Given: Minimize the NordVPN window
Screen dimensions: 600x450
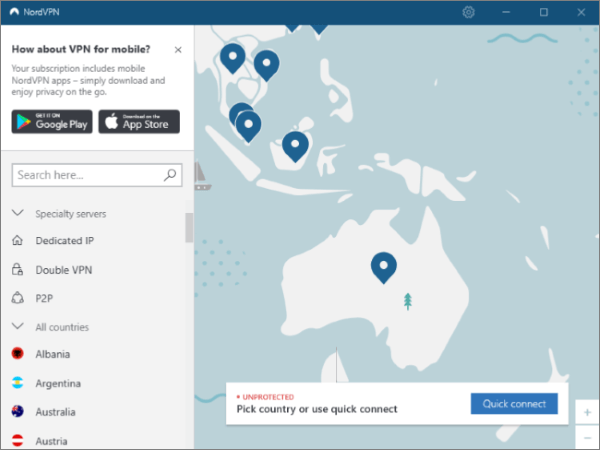Looking at the screenshot, I should tap(506, 12).
